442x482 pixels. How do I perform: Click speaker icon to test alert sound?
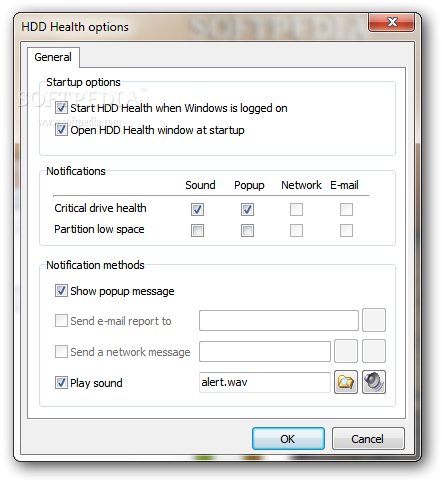coord(374,382)
